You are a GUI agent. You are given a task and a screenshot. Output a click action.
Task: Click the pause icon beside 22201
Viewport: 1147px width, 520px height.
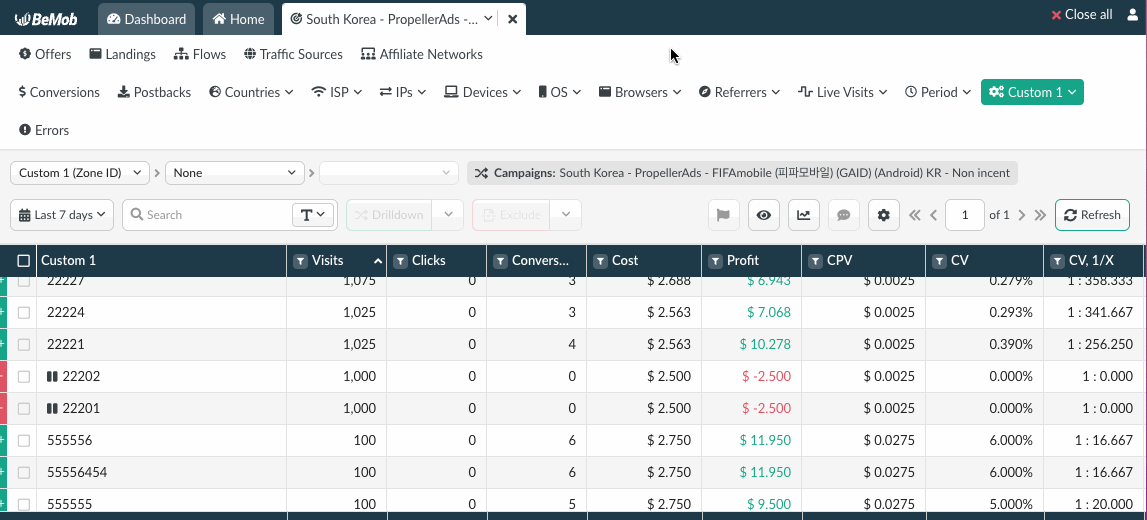[x=52, y=409]
